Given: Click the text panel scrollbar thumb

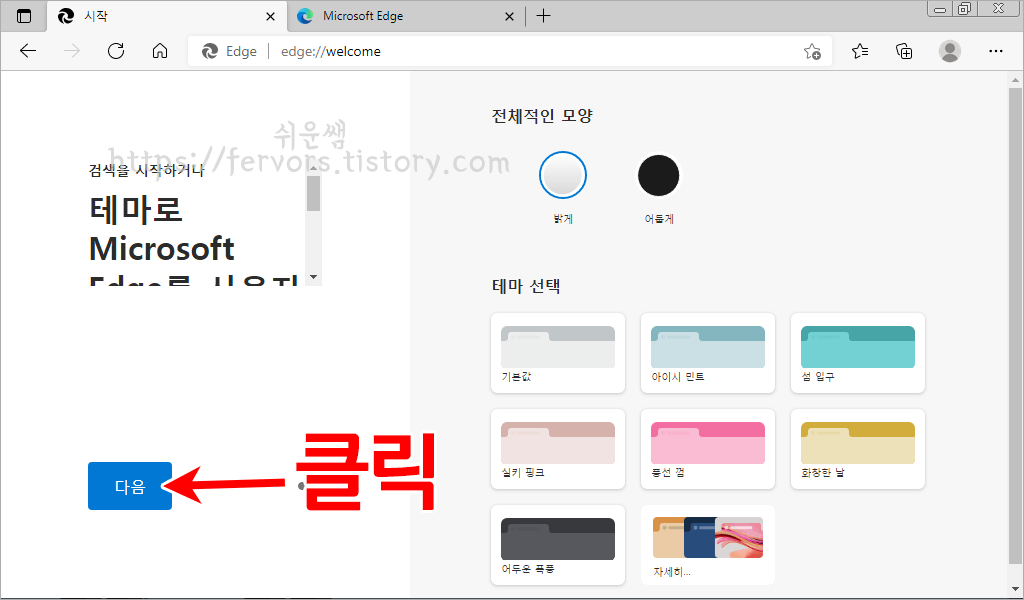Looking at the screenshot, I should pyautogui.click(x=313, y=193).
